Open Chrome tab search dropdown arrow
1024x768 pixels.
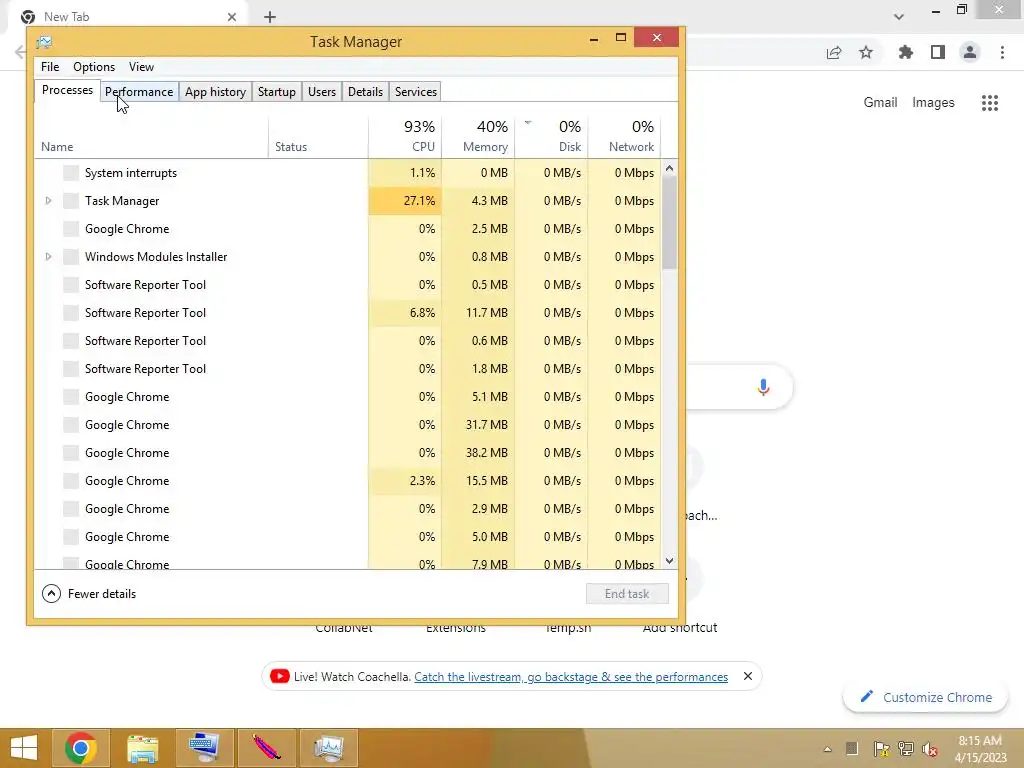899,16
